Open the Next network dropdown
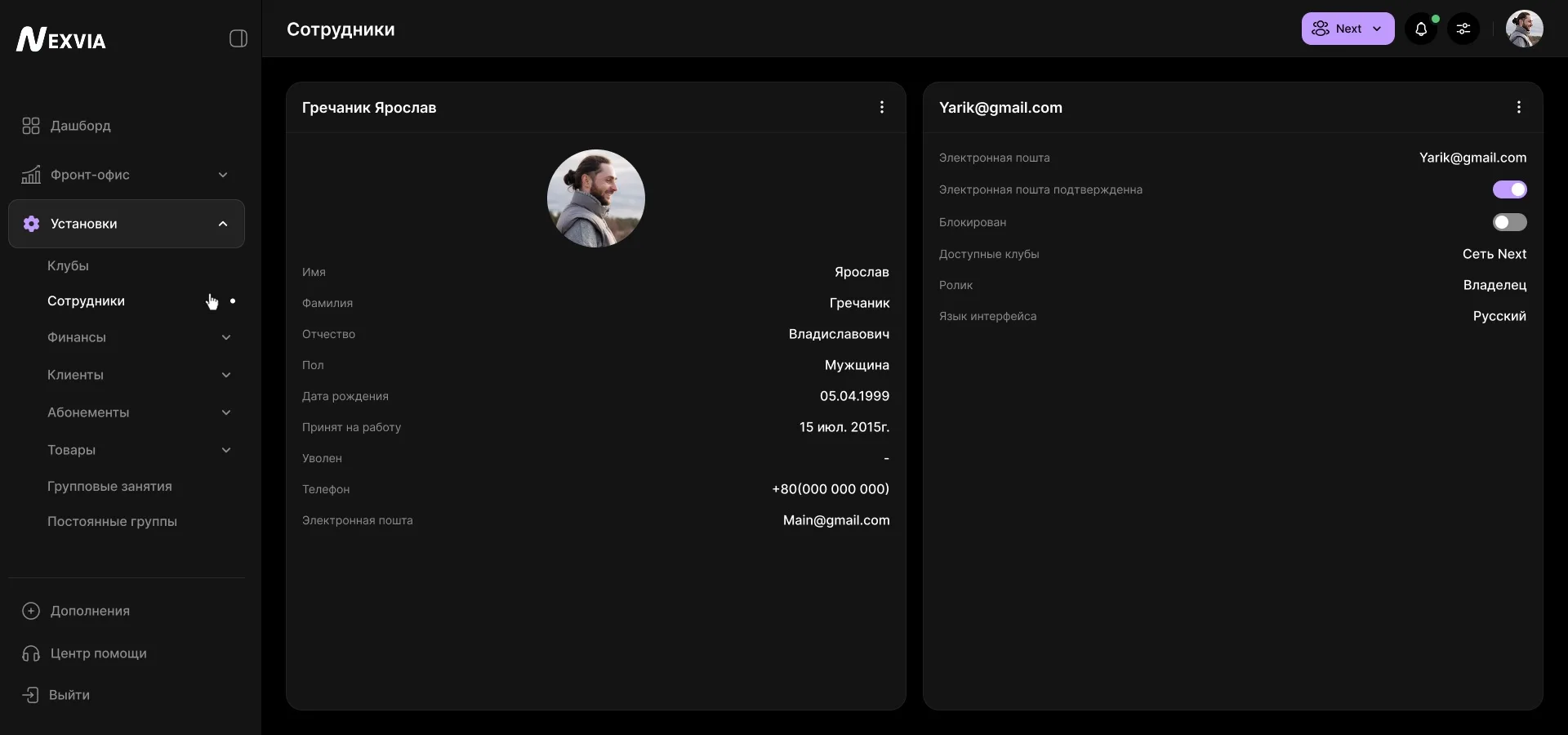The image size is (1568, 735). tap(1346, 29)
